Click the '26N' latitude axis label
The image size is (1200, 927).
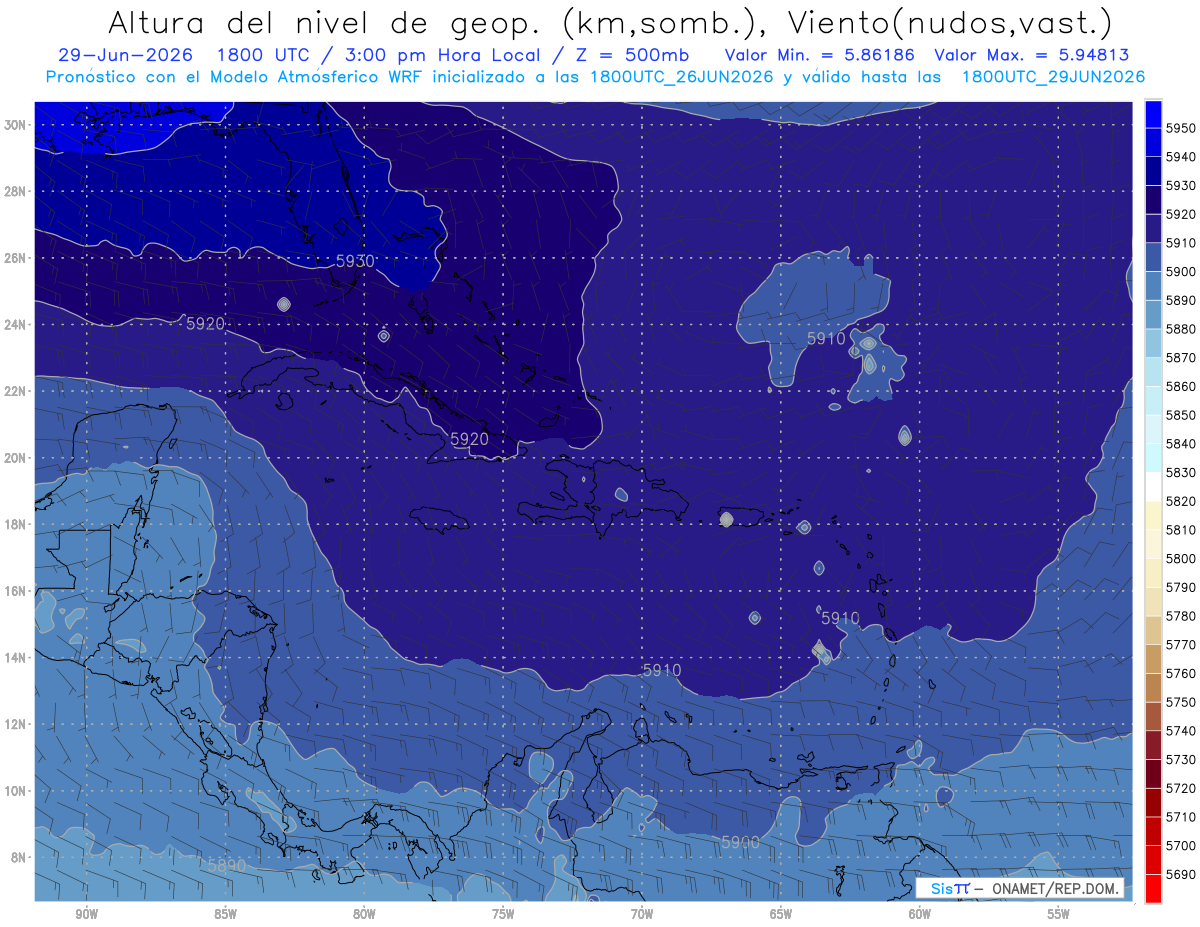(x=16, y=258)
